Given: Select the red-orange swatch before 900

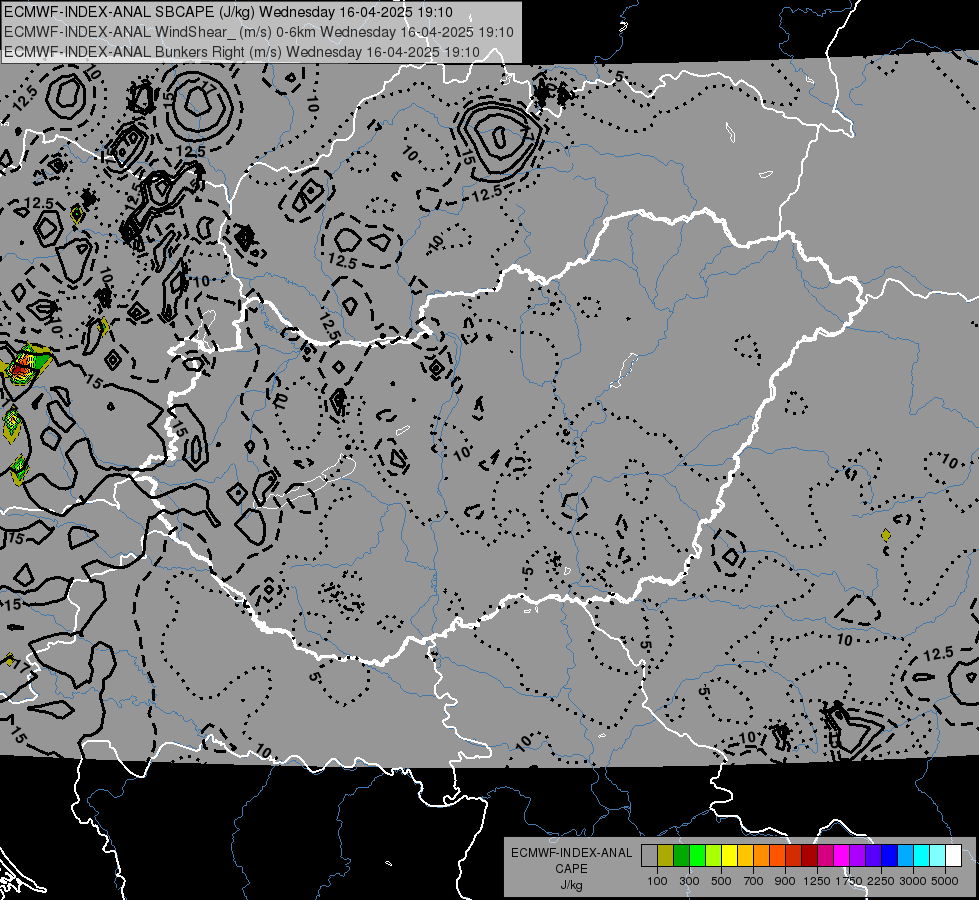Looking at the screenshot, I should (777, 856).
